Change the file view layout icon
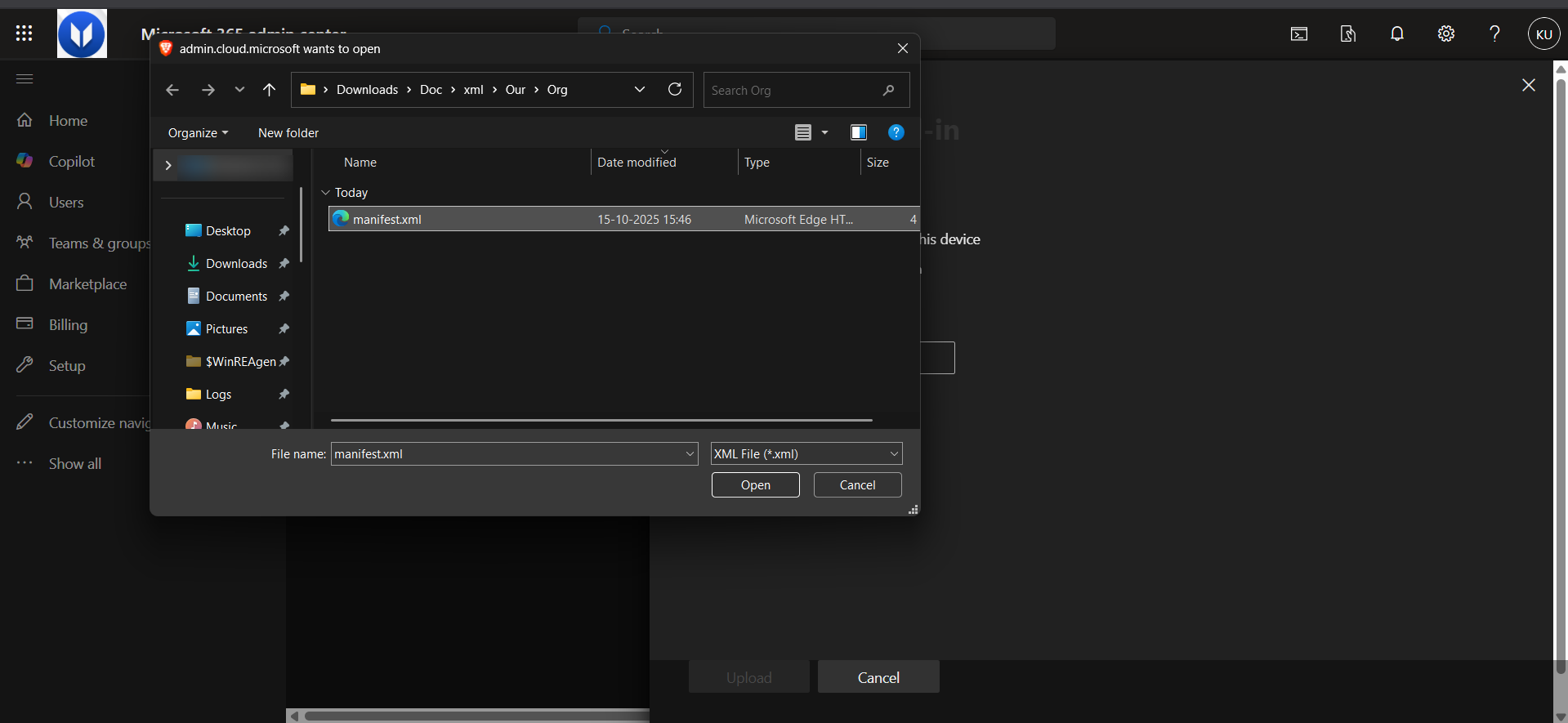 pos(803,132)
